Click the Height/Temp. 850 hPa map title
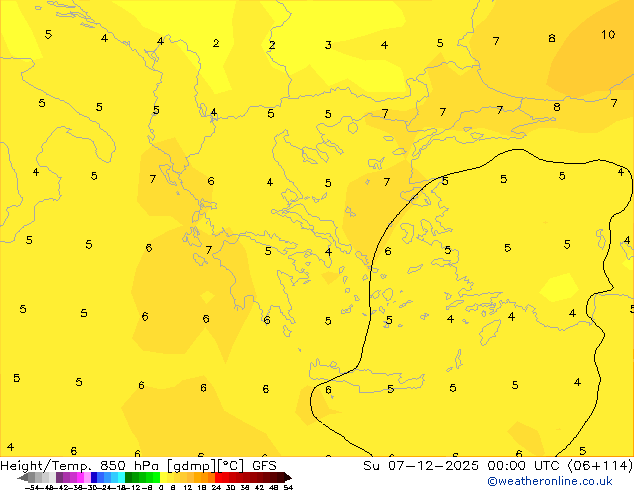634x490 pixels. 82,466
